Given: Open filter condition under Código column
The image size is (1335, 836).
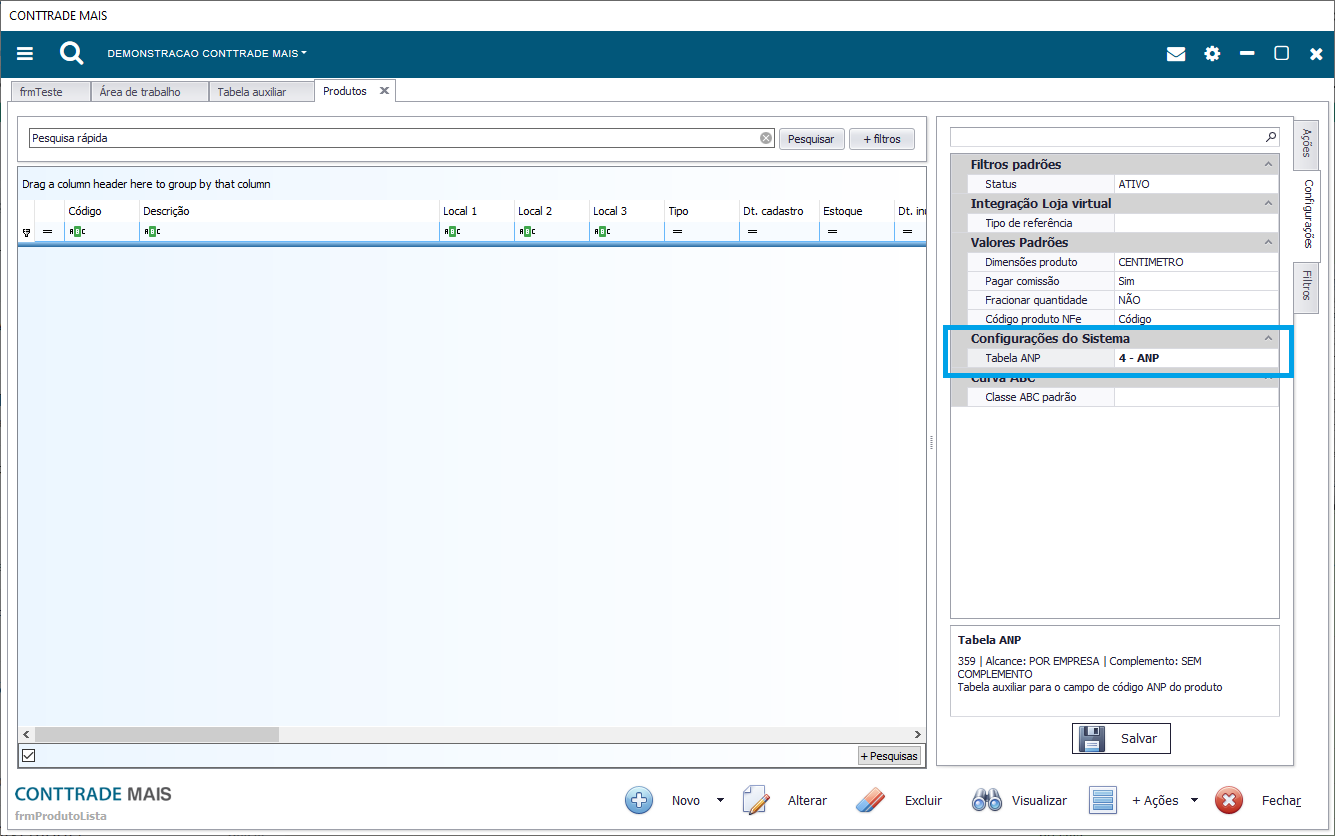Looking at the screenshot, I should pos(77,232).
